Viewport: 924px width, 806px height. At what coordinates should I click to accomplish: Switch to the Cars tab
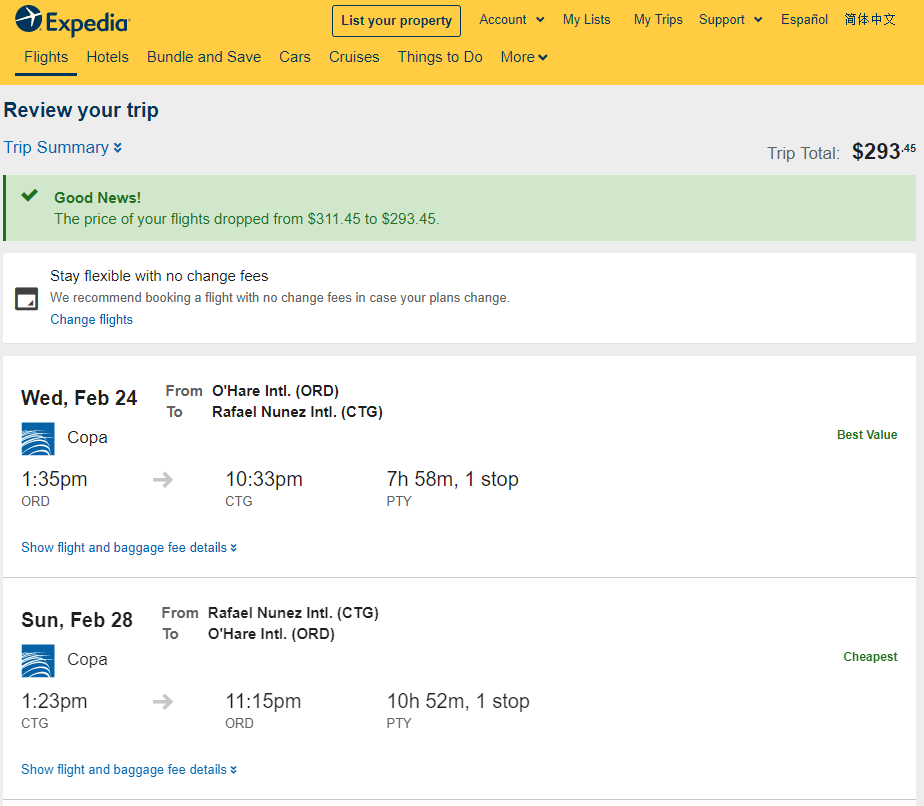pyautogui.click(x=295, y=57)
